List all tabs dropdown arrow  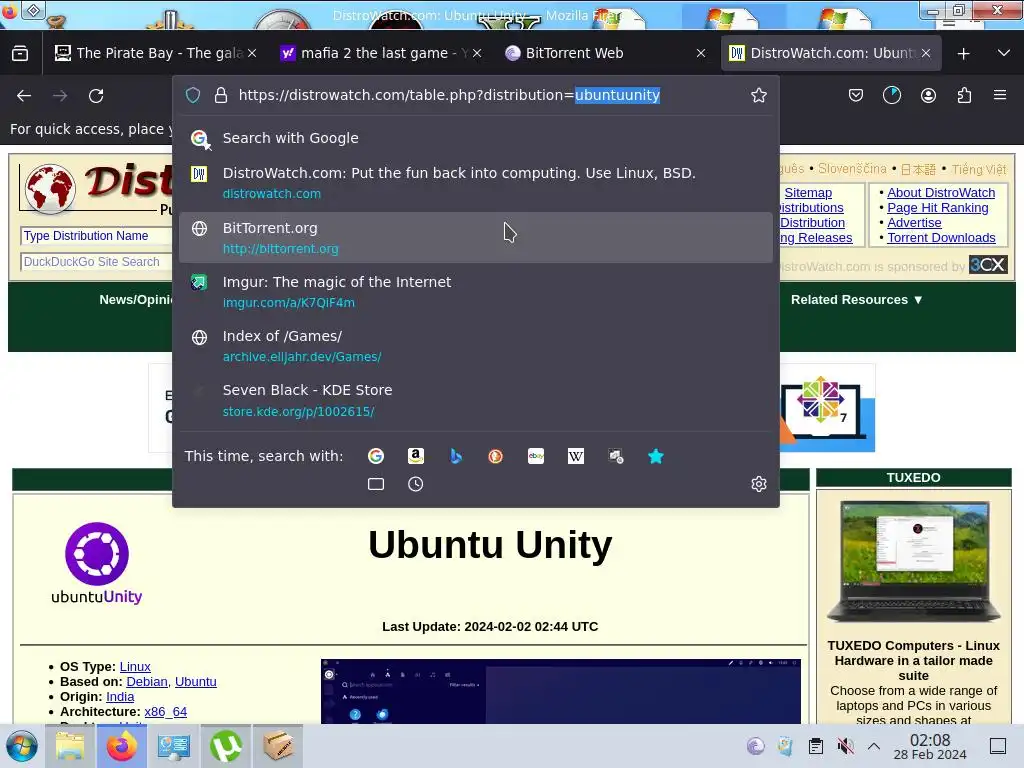pyautogui.click(x=1004, y=53)
